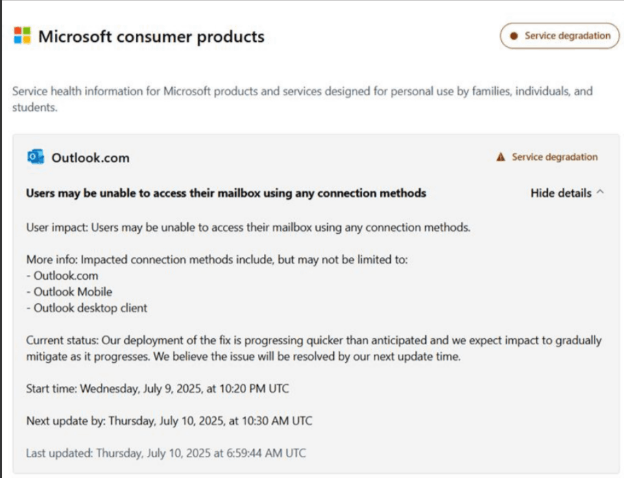Image resolution: width=624 pixels, height=478 pixels.
Task: Click the Outlook.com envelope icon
Action: pyautogui.click(x=36, y=157)
